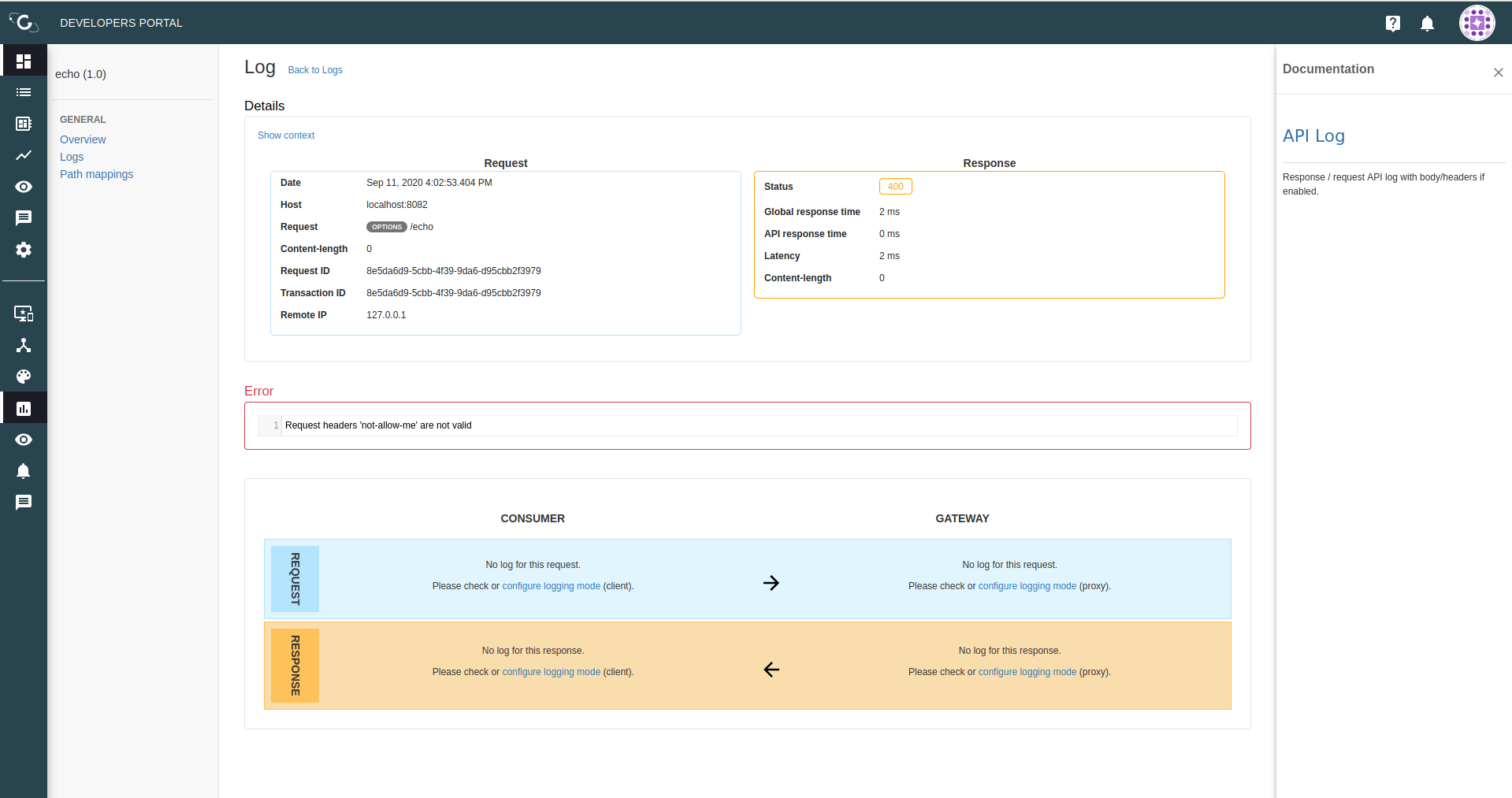This screenshot has width=1512, height=798.
Task: Close the Documentation panel
Action: 1498,72
